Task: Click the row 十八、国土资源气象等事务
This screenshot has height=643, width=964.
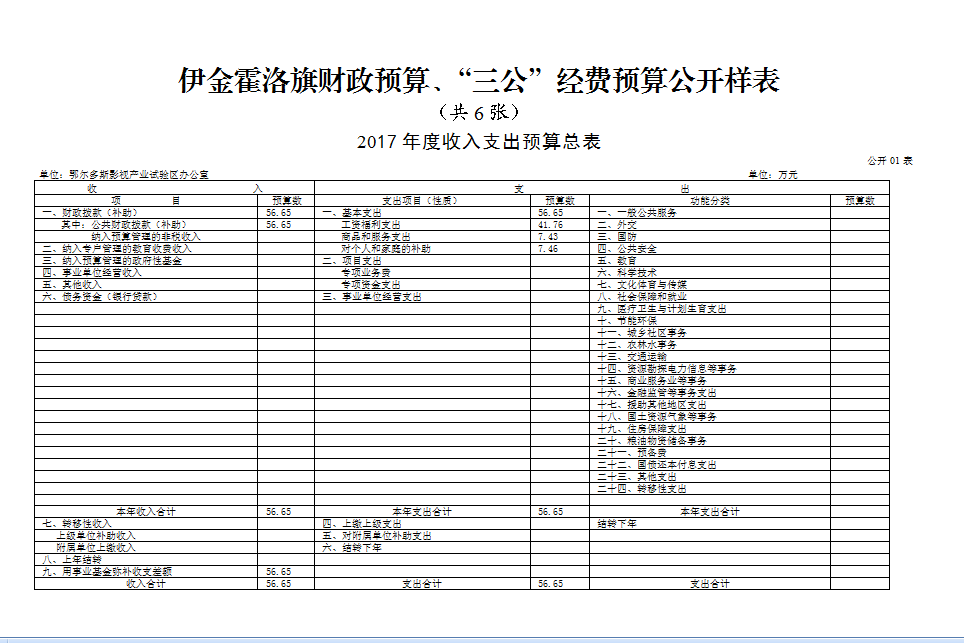Action: pyautogui.click(x=709, y=417)
